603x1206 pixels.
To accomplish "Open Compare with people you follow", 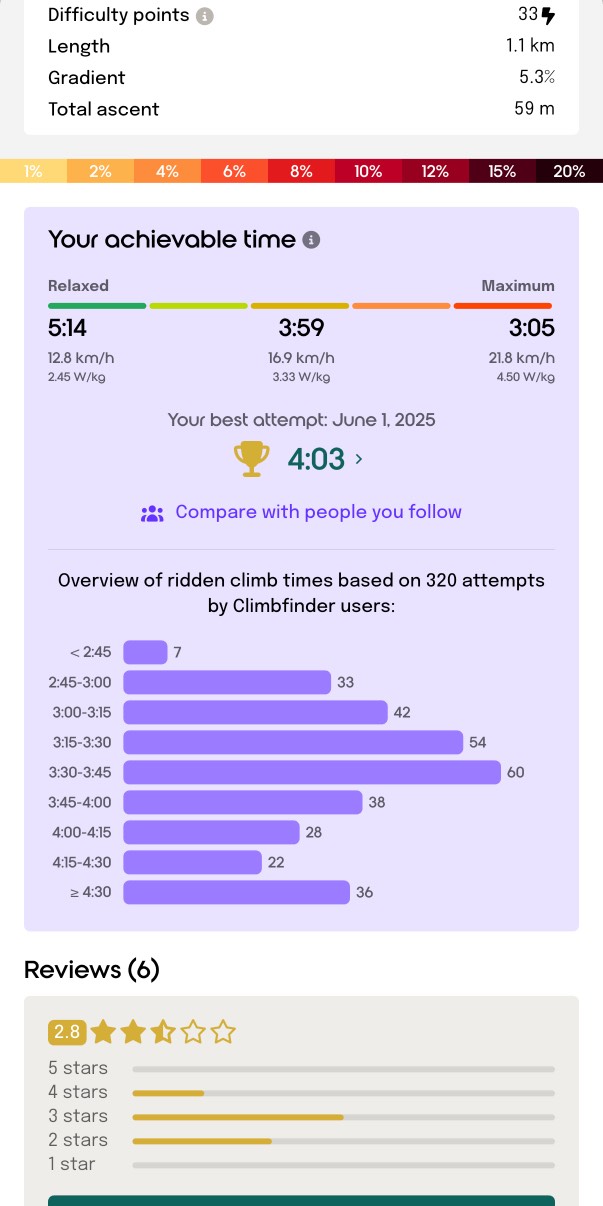I will coord(319,512).
